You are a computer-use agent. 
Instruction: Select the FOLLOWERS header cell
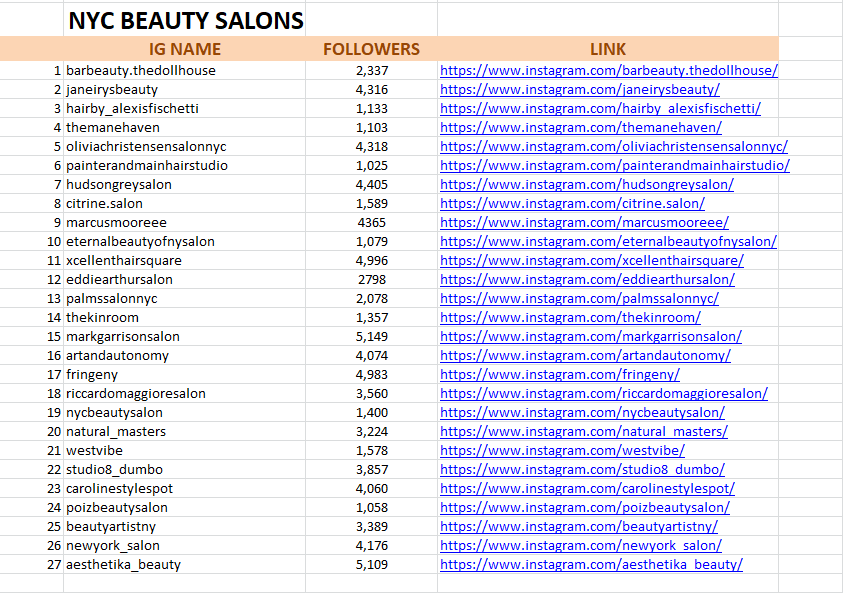point(372,49)
